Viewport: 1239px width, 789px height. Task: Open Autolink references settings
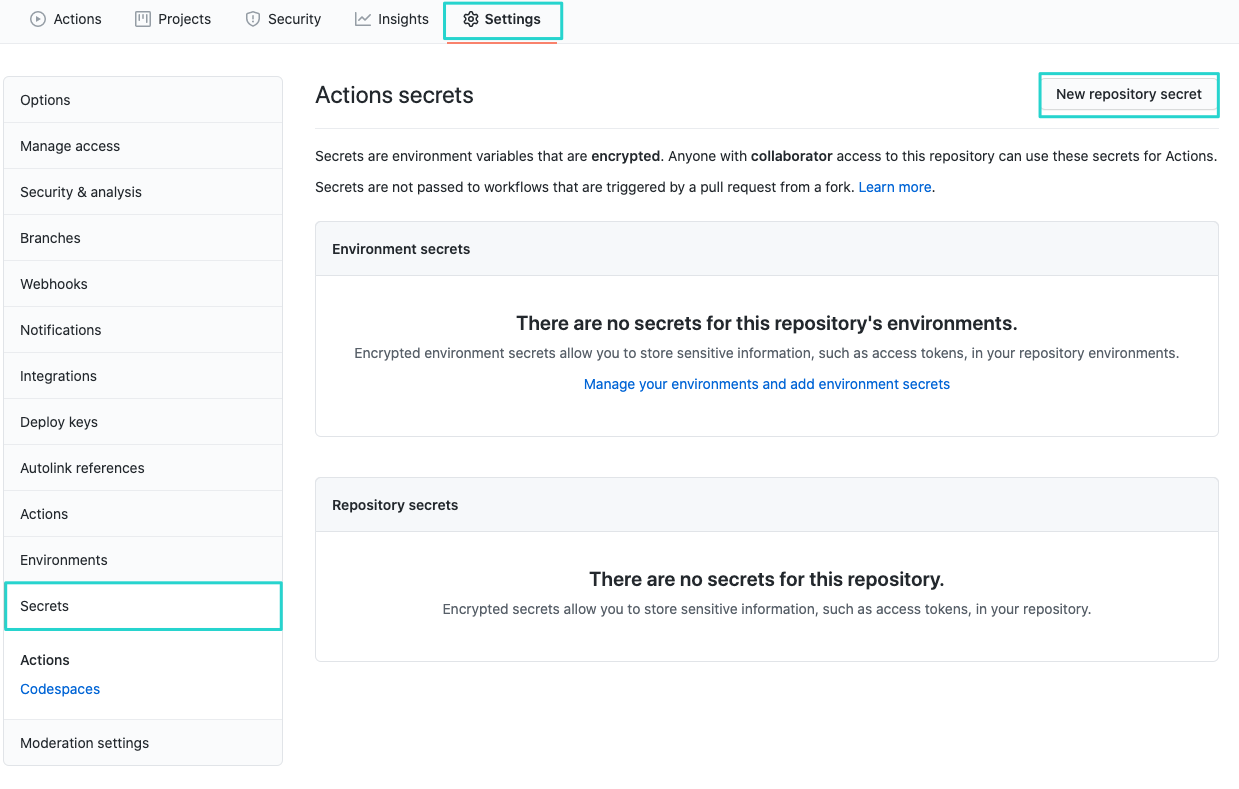[x=81, y=467]
